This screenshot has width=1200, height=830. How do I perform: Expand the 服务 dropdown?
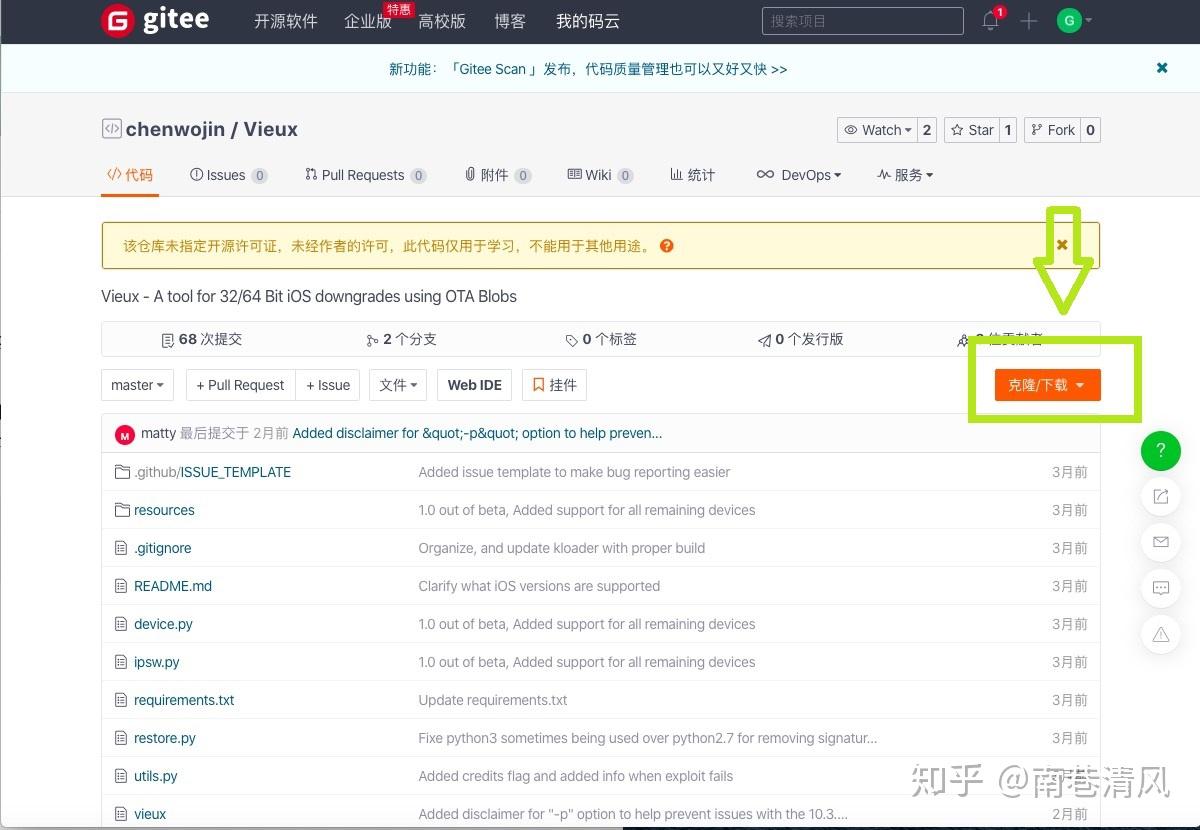[x=905, y=175]
